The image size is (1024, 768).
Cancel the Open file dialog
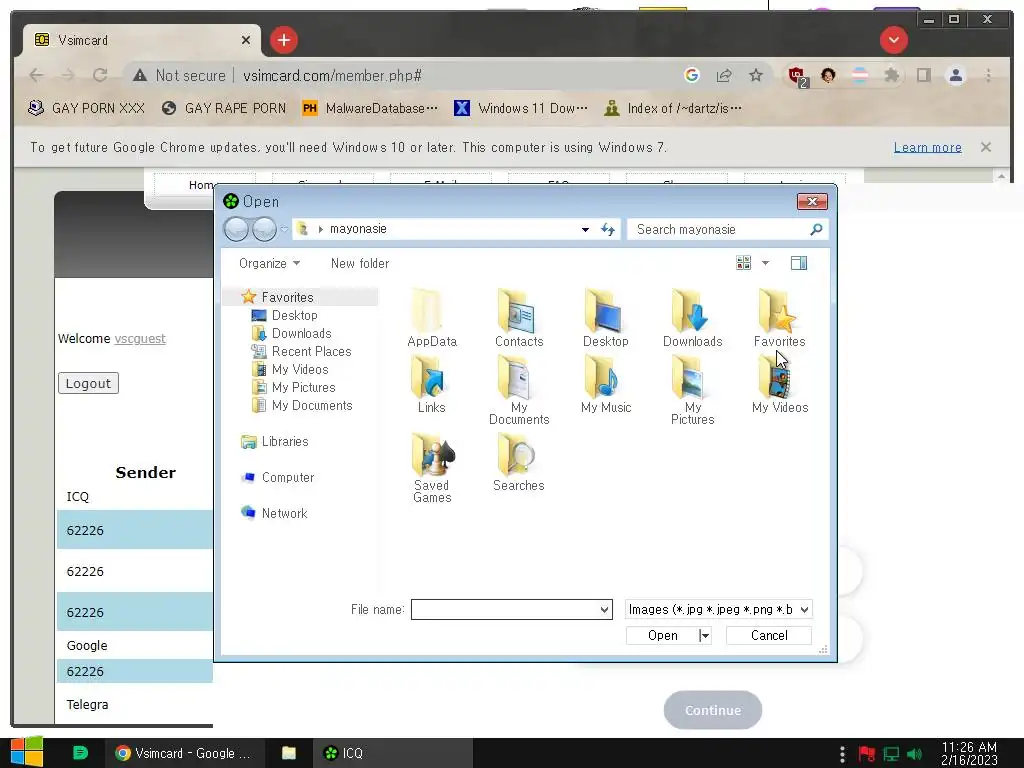point(769,635)
